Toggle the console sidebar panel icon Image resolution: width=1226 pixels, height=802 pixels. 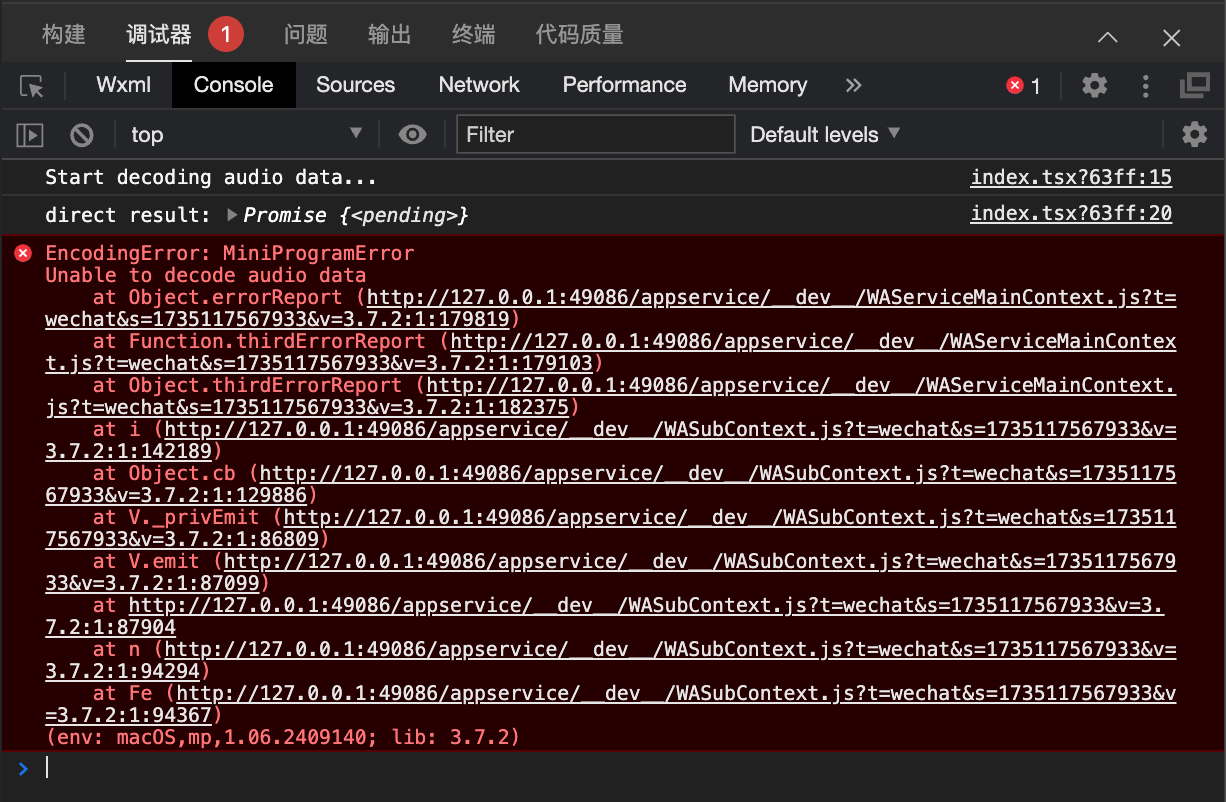[30, 135]
